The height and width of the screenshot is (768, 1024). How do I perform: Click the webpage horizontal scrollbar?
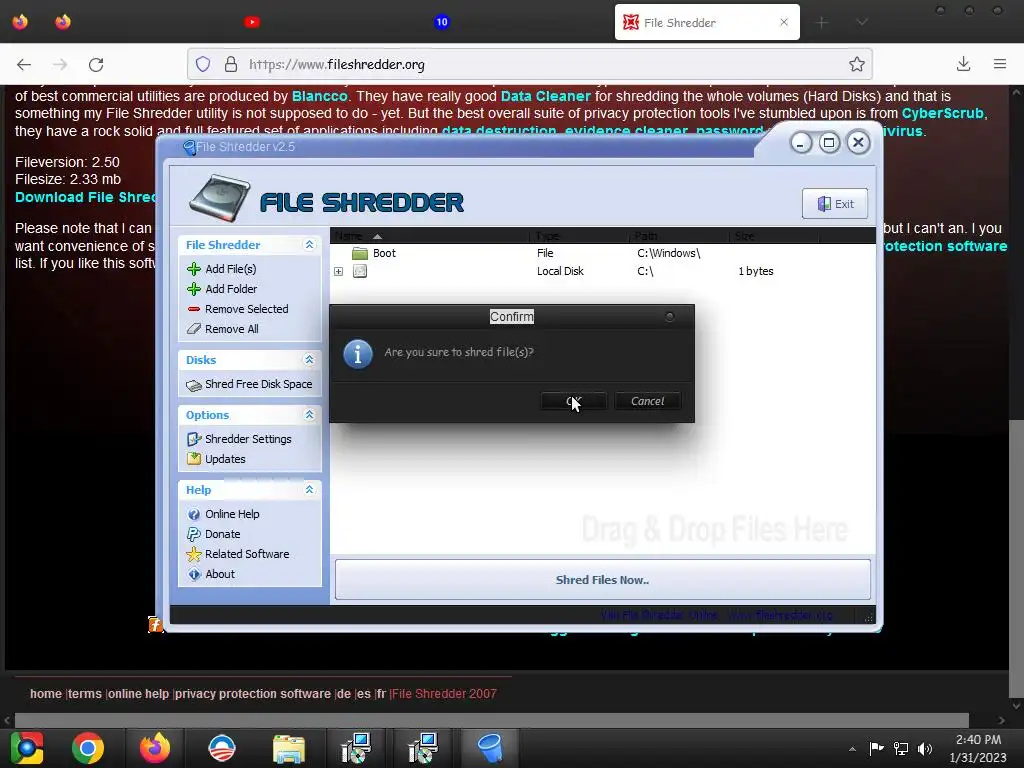pyautogui.click(x=492, y=720)
